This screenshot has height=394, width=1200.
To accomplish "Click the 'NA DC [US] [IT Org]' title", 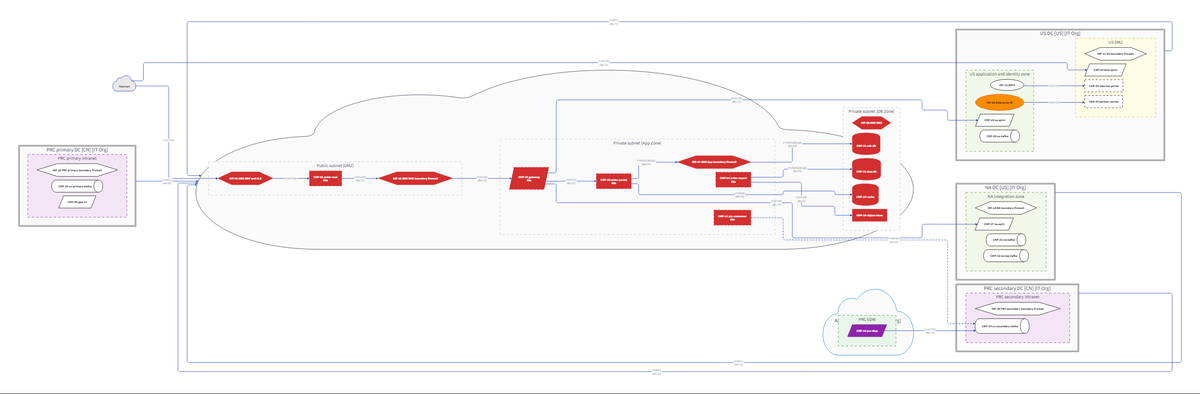I will [x=1006, y=188].
